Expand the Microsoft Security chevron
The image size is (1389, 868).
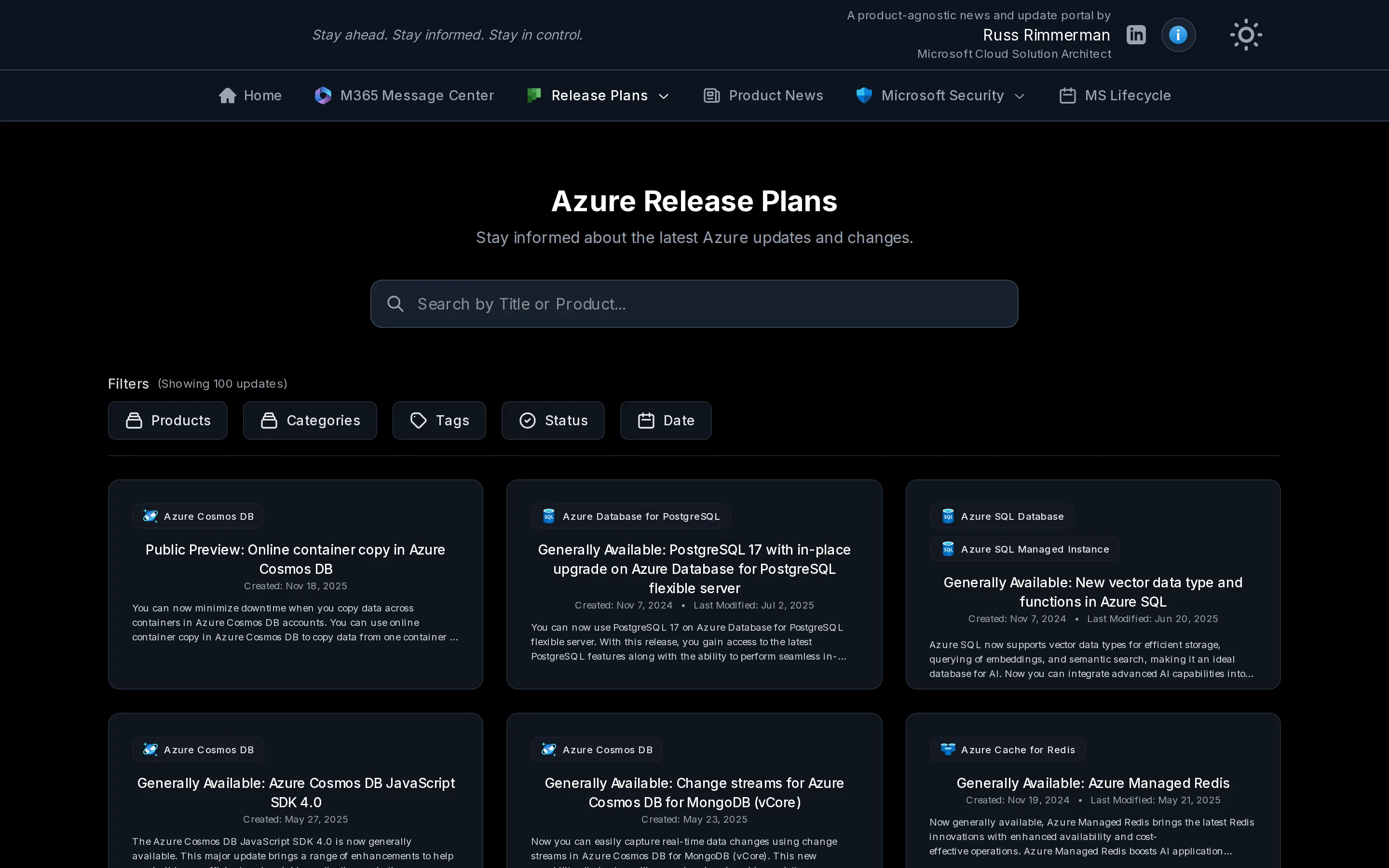coord(1020,96)
